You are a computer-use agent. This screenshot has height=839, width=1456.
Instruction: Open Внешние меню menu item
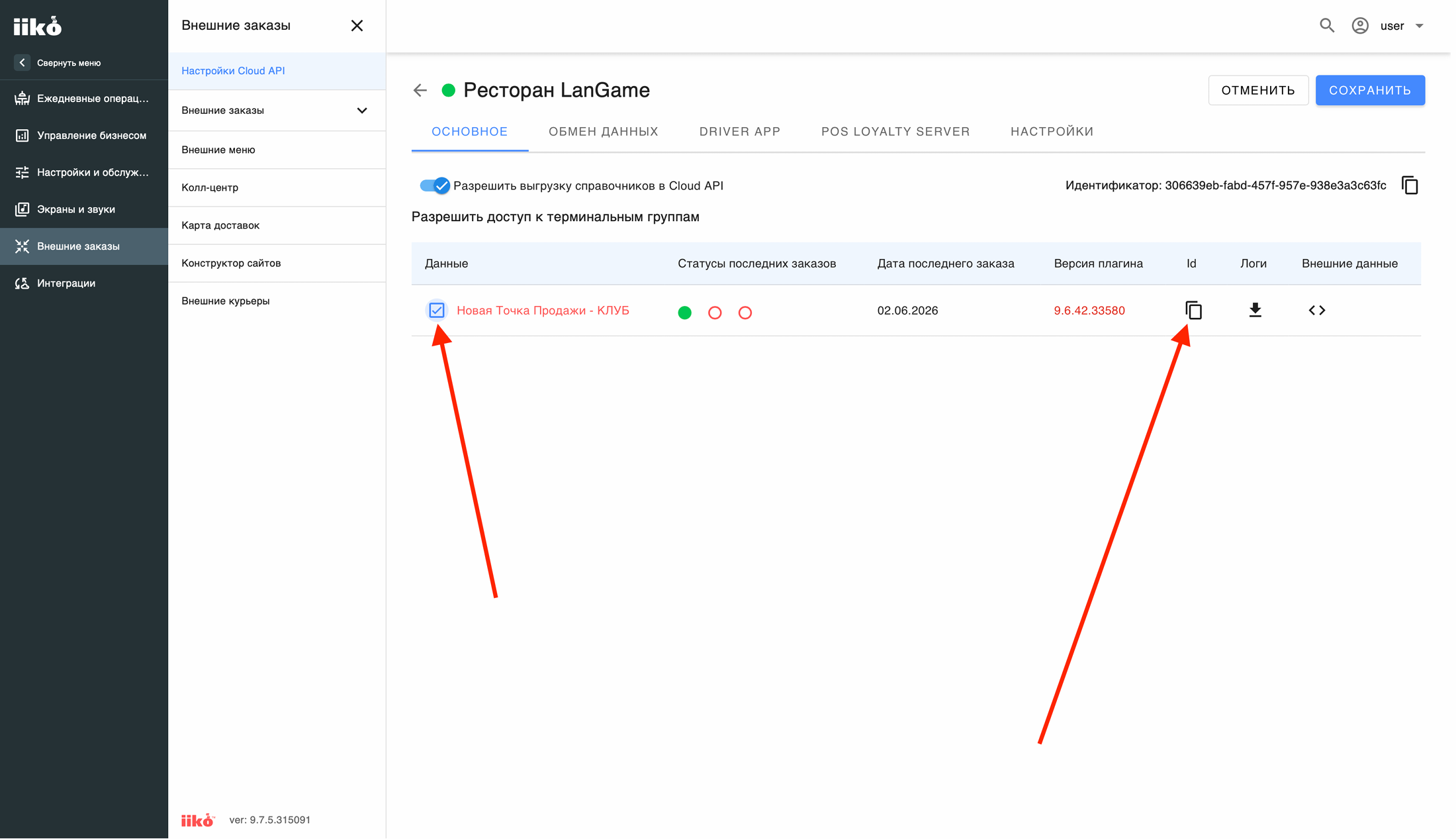click(x=277, y=150)
